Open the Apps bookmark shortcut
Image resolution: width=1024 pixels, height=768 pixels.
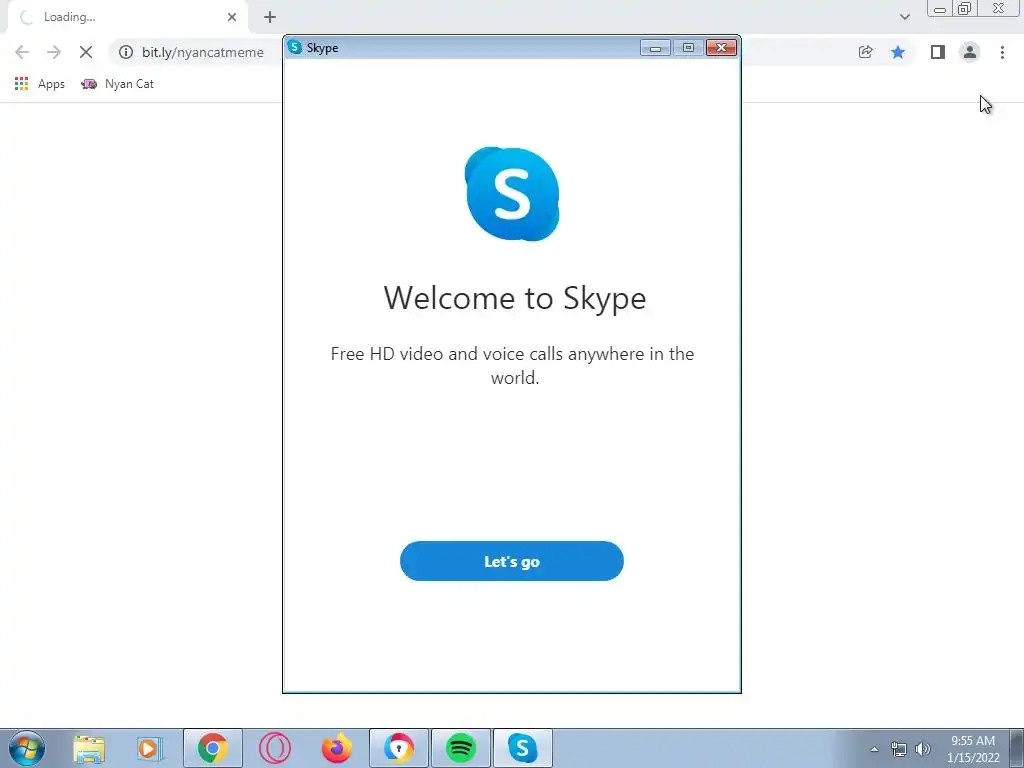coord(40,84)
